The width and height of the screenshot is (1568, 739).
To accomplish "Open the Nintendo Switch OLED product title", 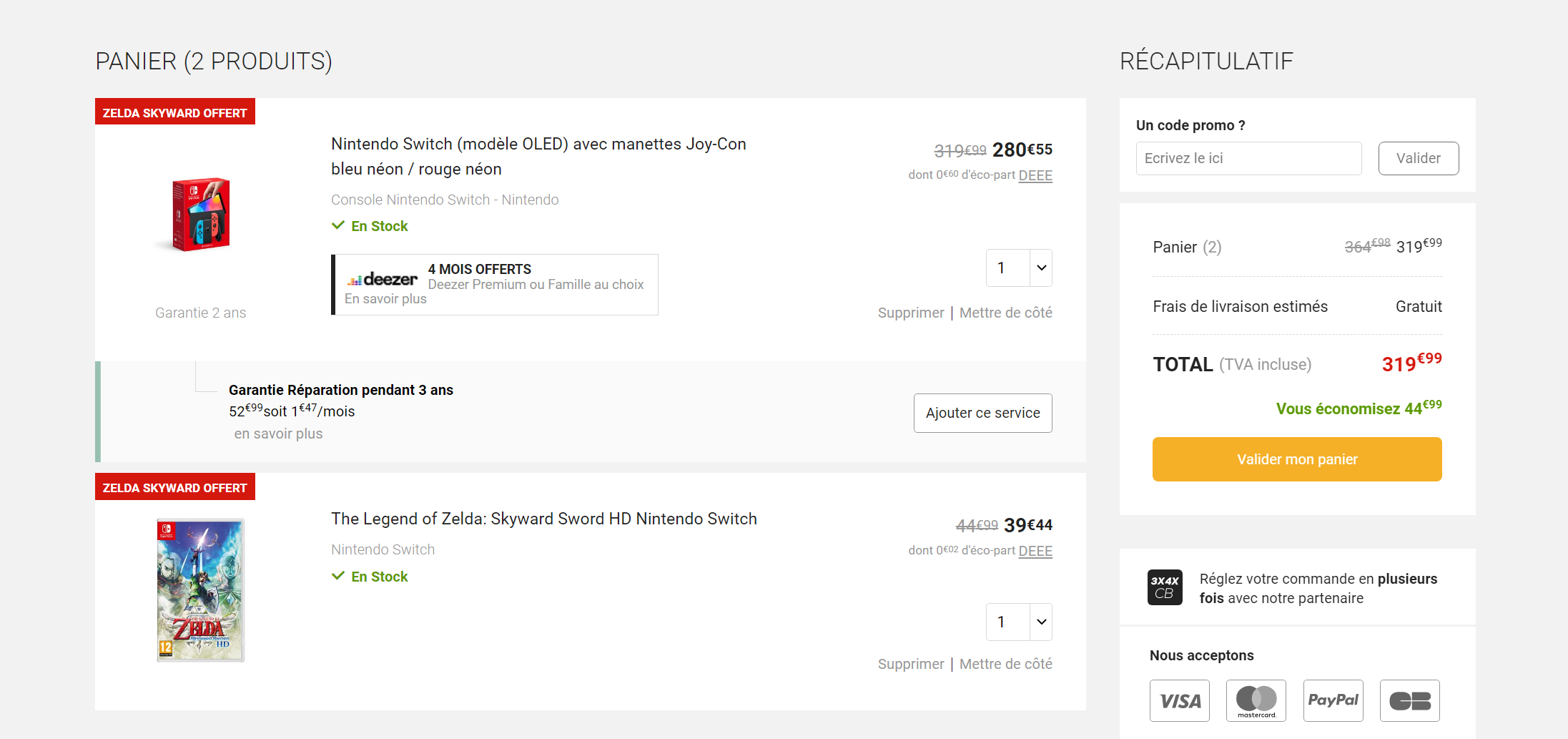I will (538, 157).
